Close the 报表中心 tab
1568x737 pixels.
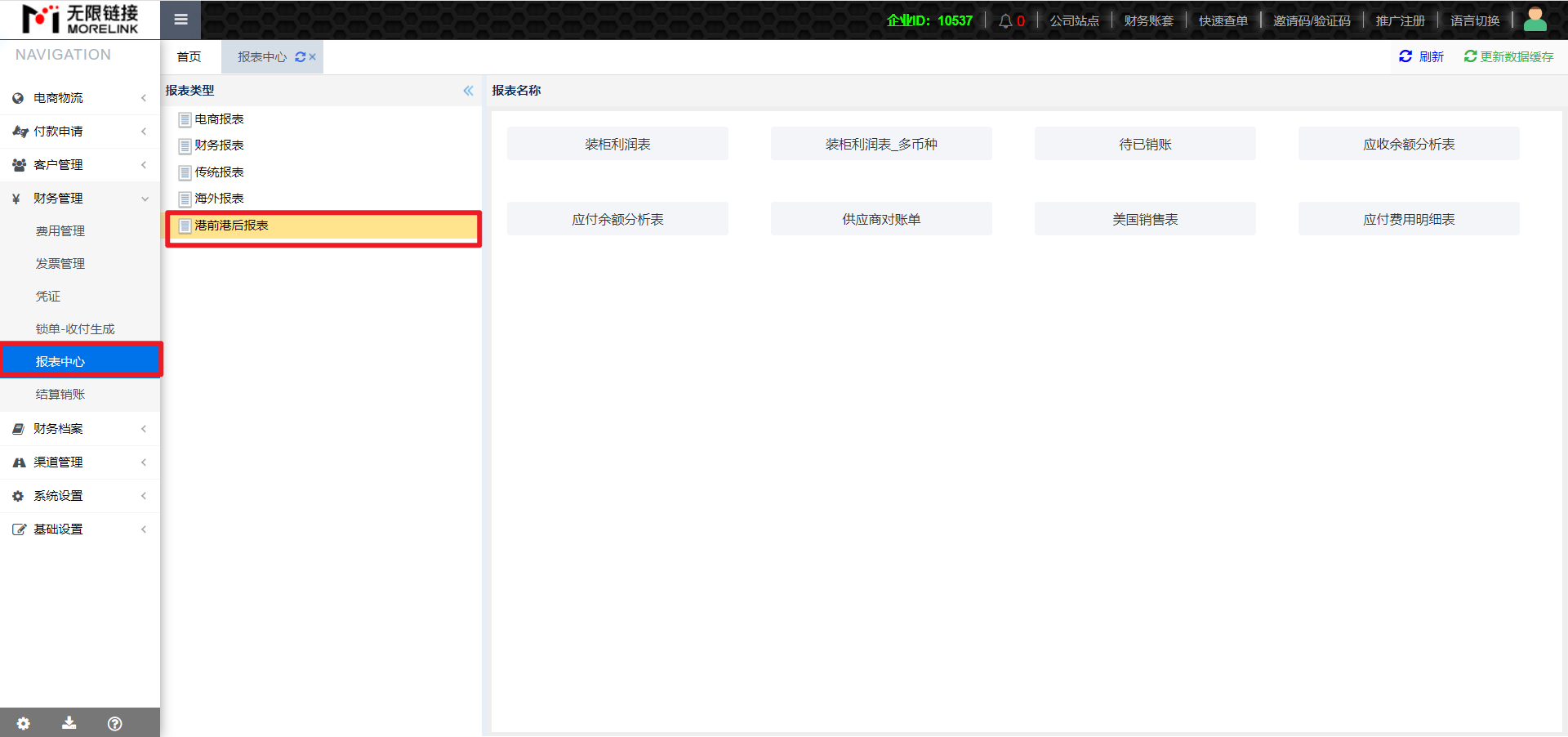click(312, 56)
